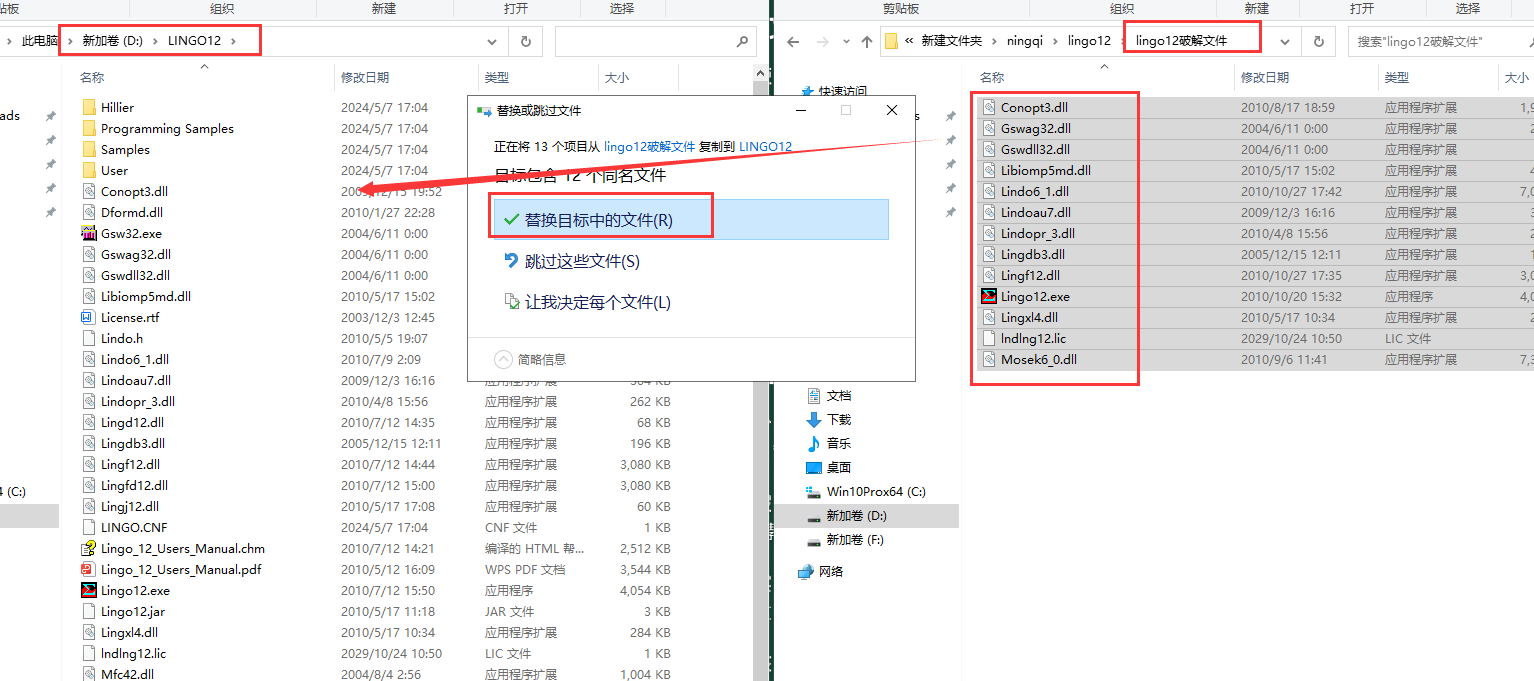The image size is (1534, 681).
Task: Expand chevron after ningqi breadcrumb
Action: point(1055,41)
